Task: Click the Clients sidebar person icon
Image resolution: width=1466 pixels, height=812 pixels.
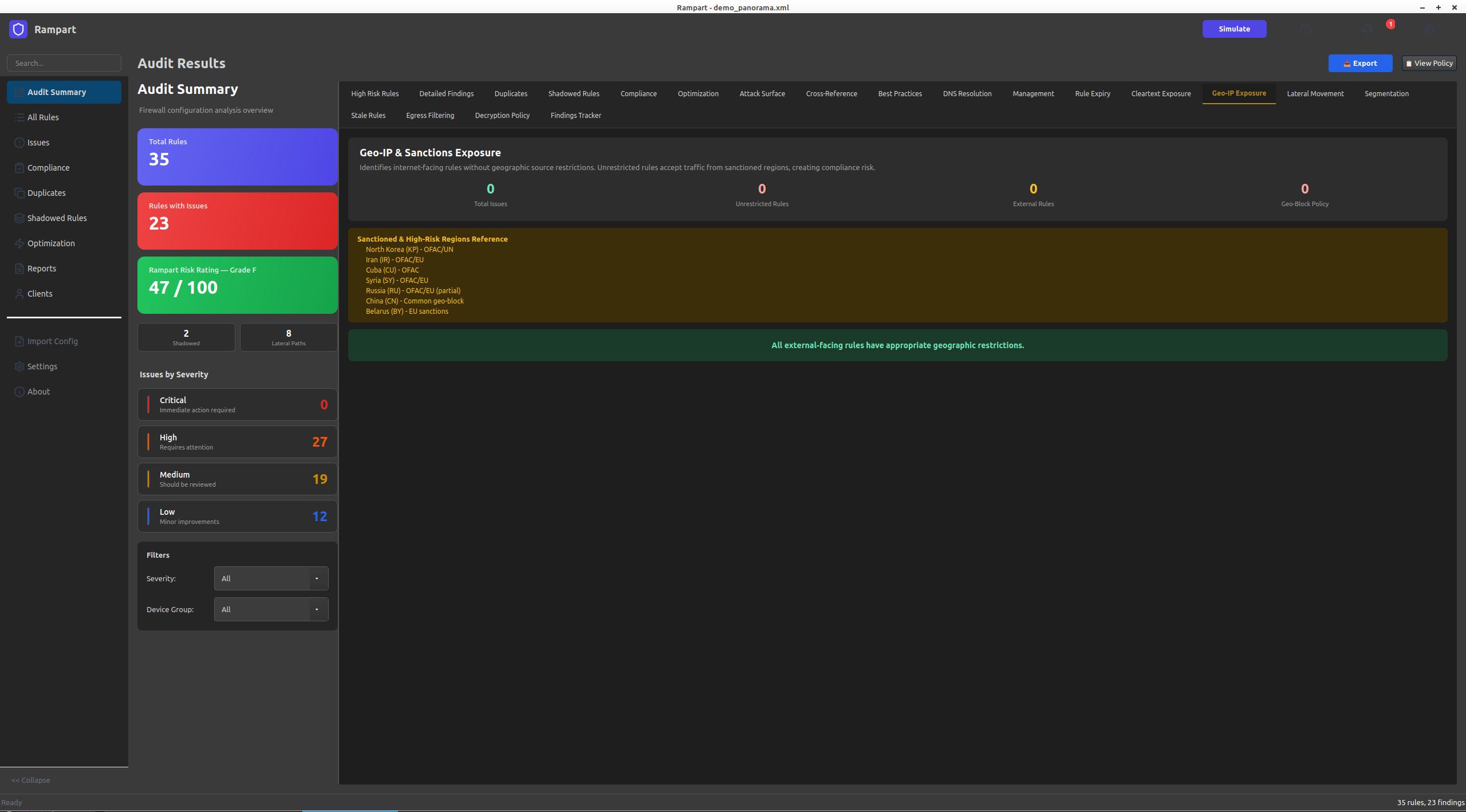Action: click(19, 294)
